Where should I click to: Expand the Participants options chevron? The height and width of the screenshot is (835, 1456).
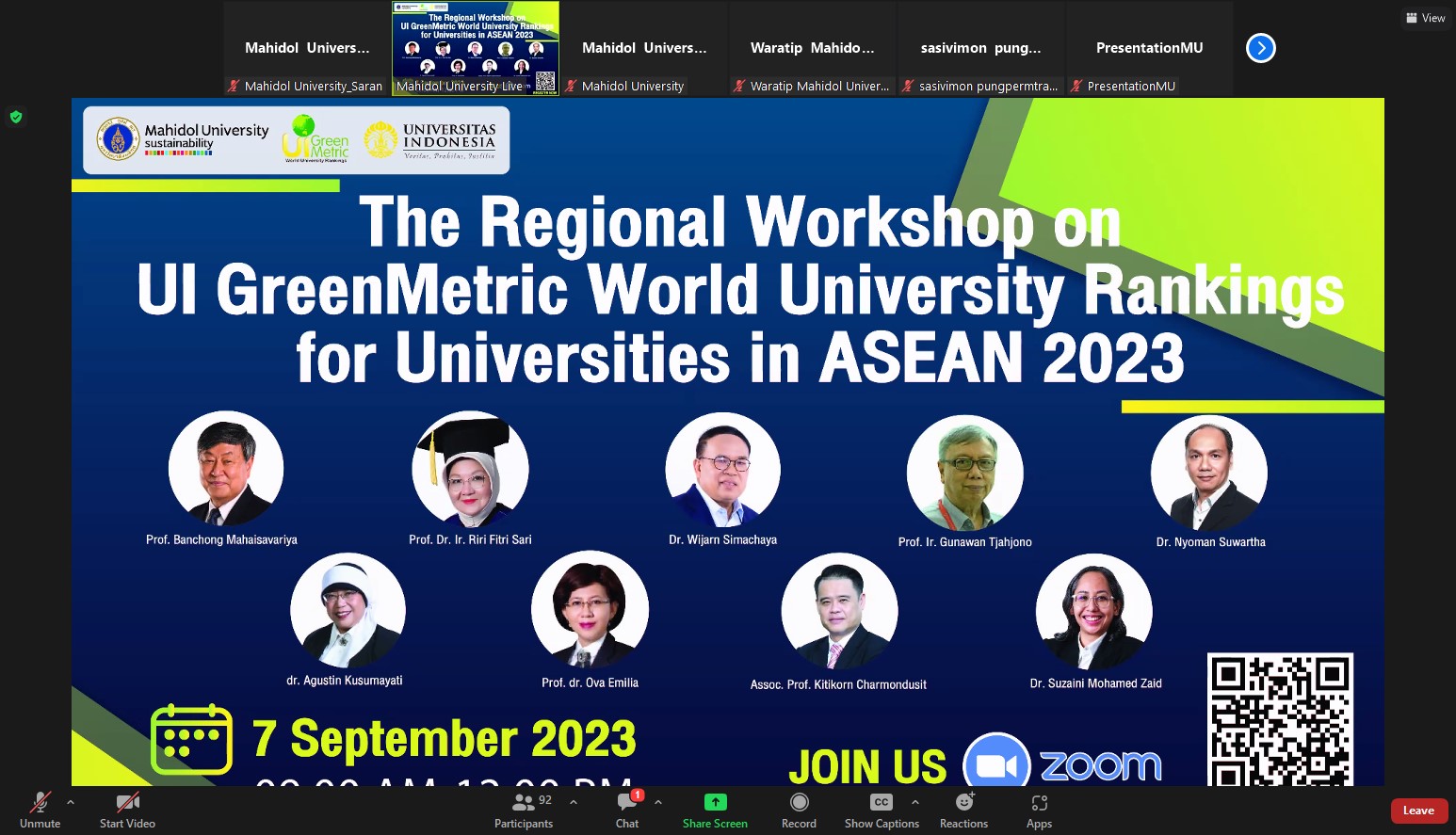574,802
